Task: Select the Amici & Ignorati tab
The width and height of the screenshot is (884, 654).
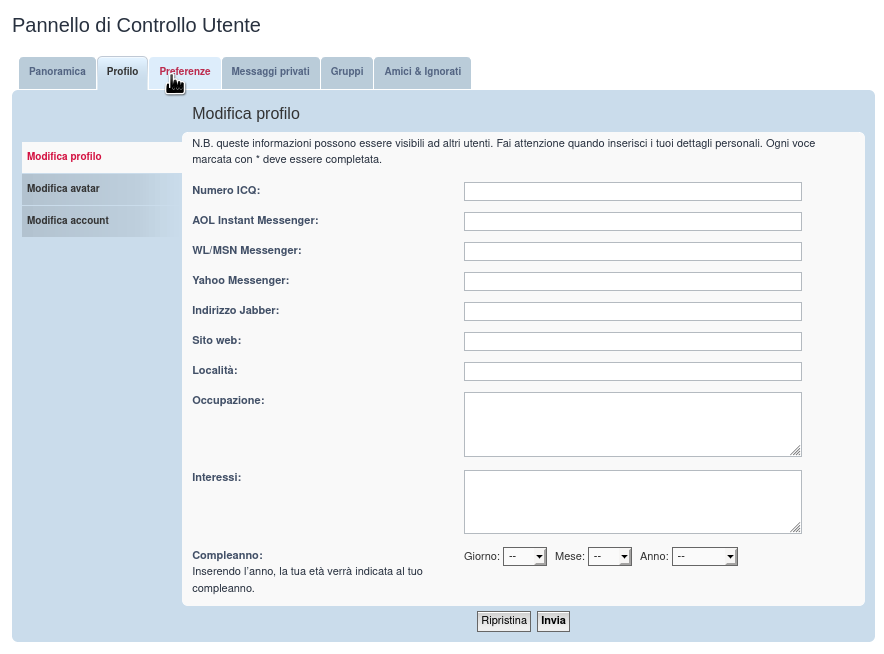Action: pyautogui.click(x=422, y=72)
